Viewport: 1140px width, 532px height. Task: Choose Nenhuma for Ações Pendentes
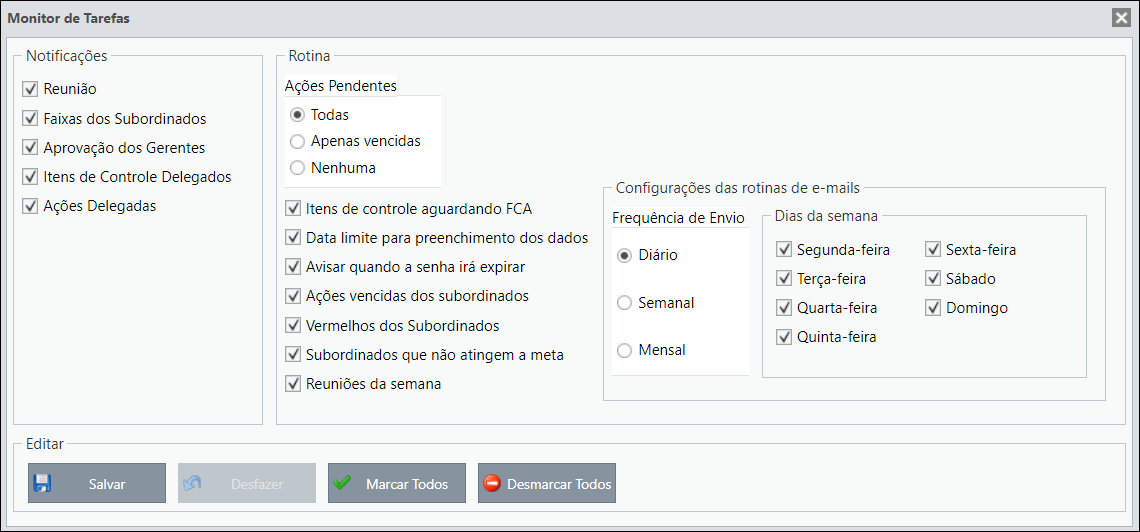point(297,168)
